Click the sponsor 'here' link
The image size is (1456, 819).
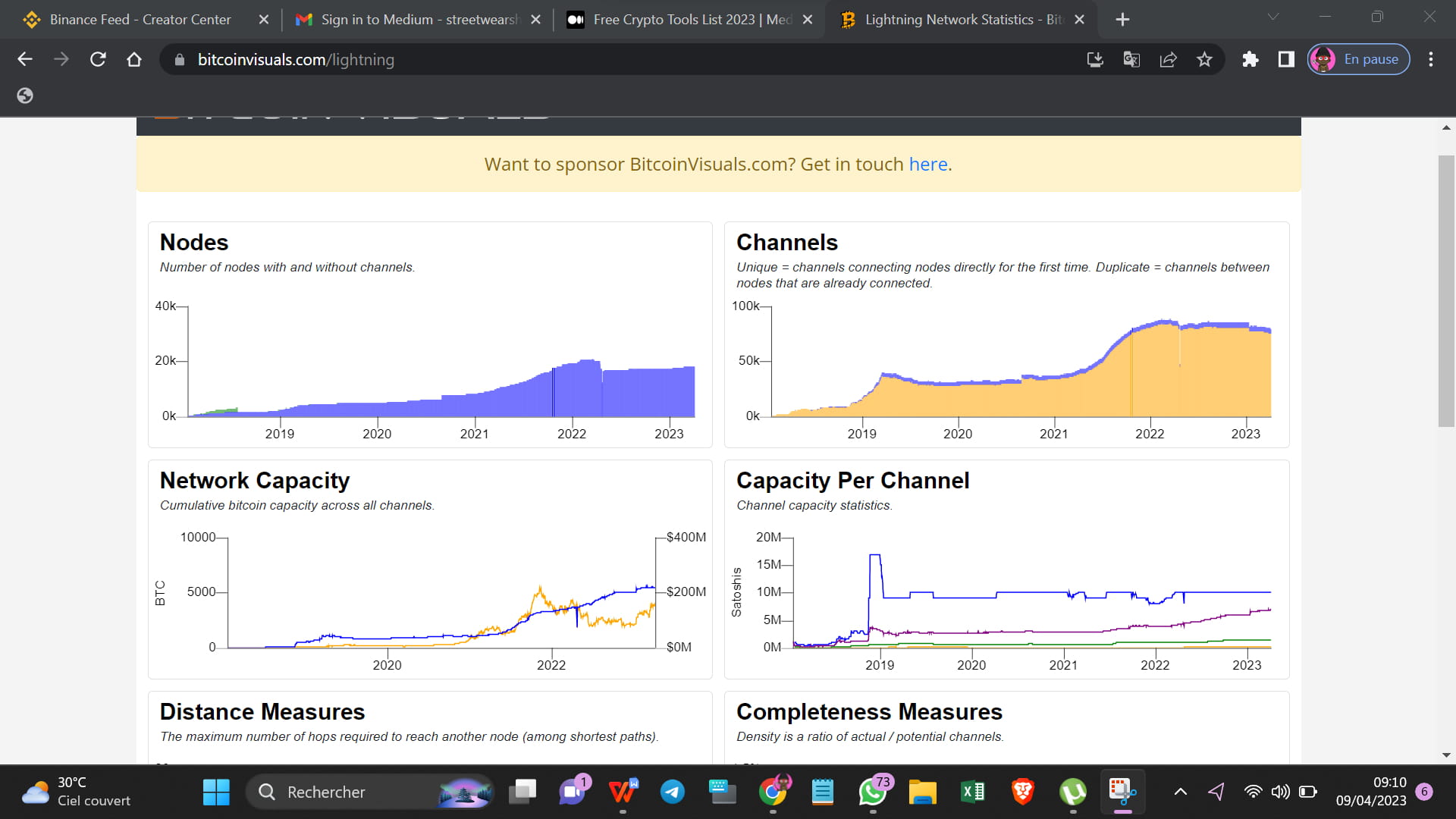click(x=928, y=164)
